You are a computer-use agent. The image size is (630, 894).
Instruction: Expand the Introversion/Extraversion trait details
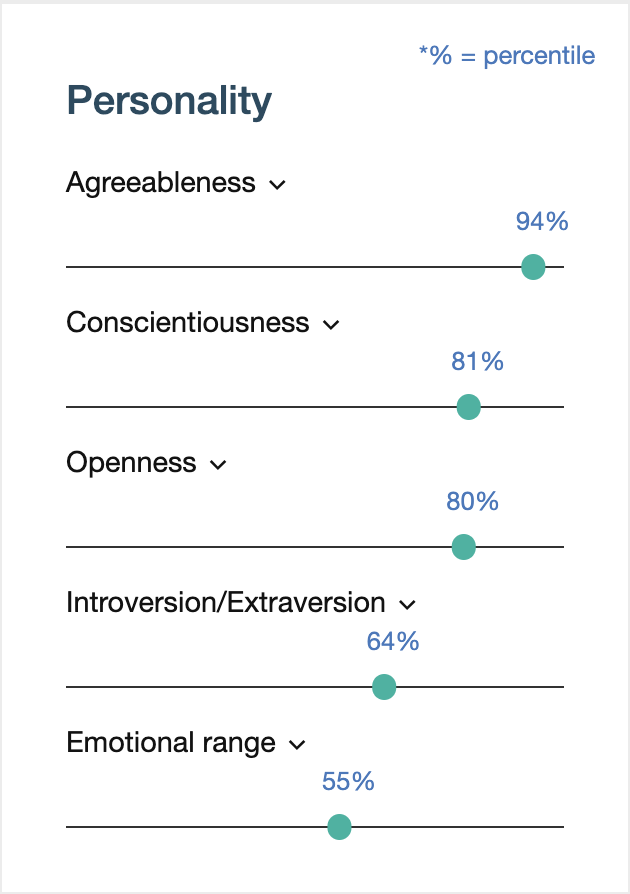pos(407,604)
